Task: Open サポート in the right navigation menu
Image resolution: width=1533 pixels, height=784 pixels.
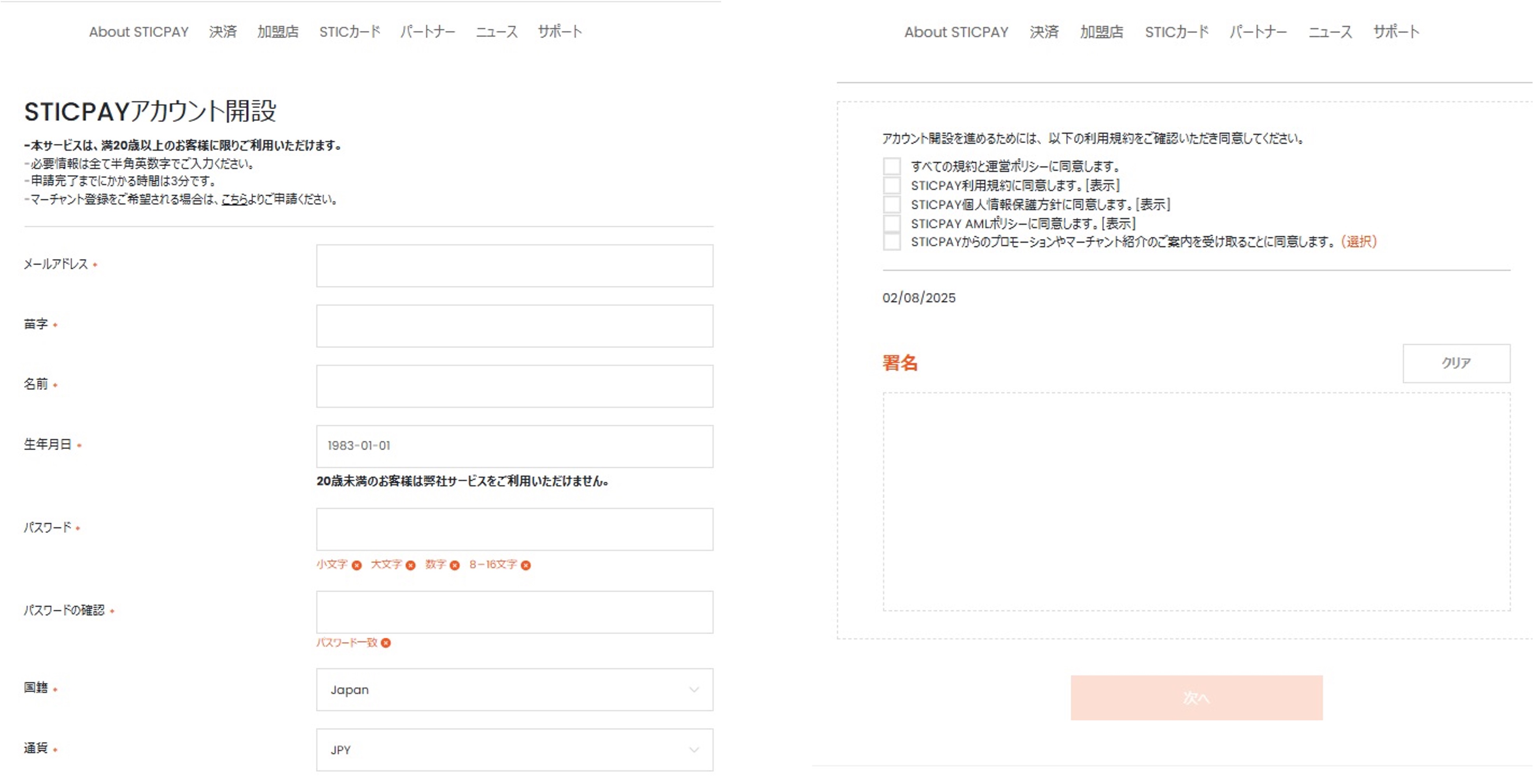Action: click(x=1396, y=31)
